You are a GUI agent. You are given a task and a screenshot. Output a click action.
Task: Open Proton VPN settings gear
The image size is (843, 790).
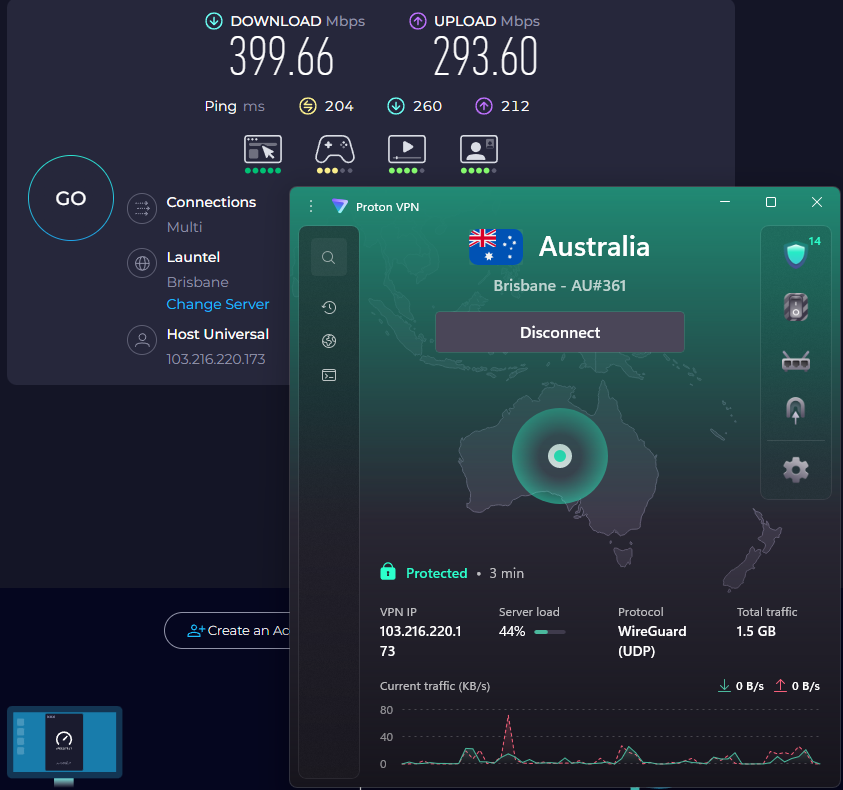point(795,469)
